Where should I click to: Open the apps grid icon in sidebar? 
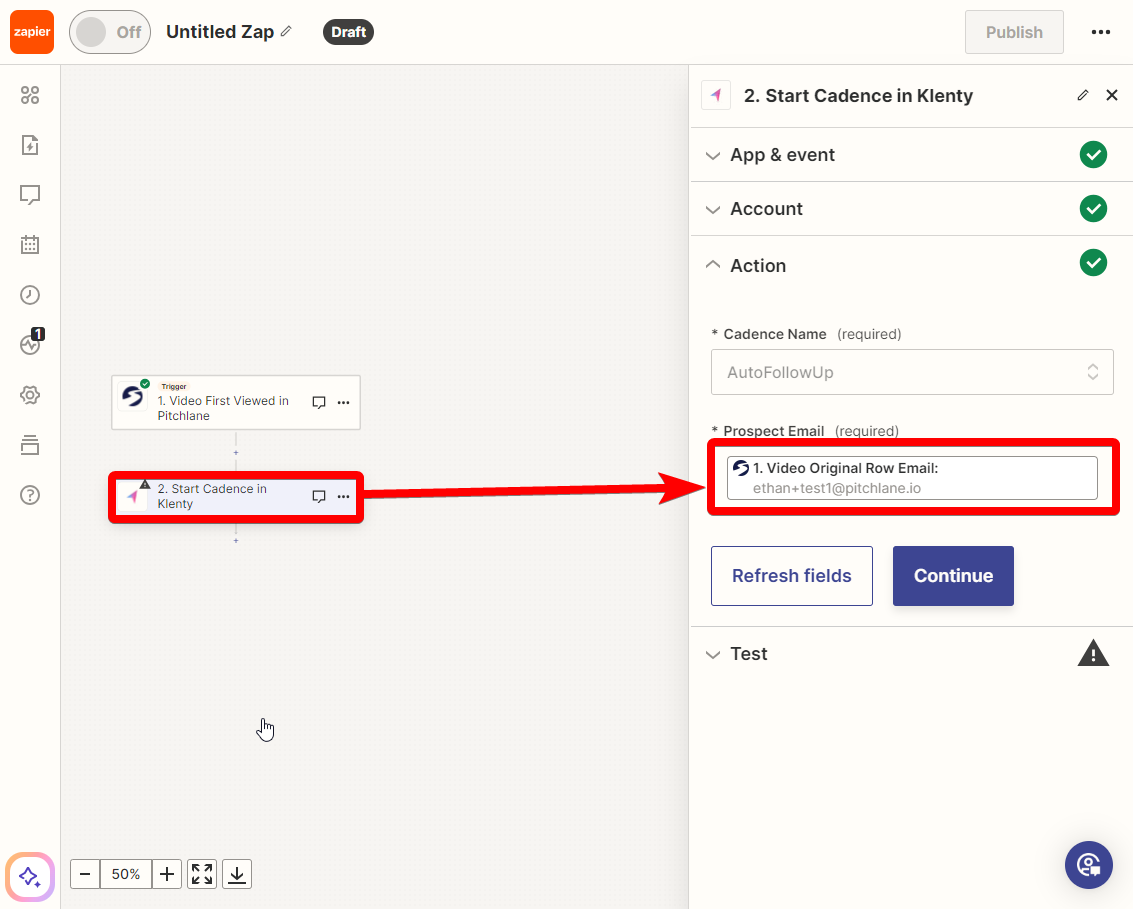tap(30, 95)
